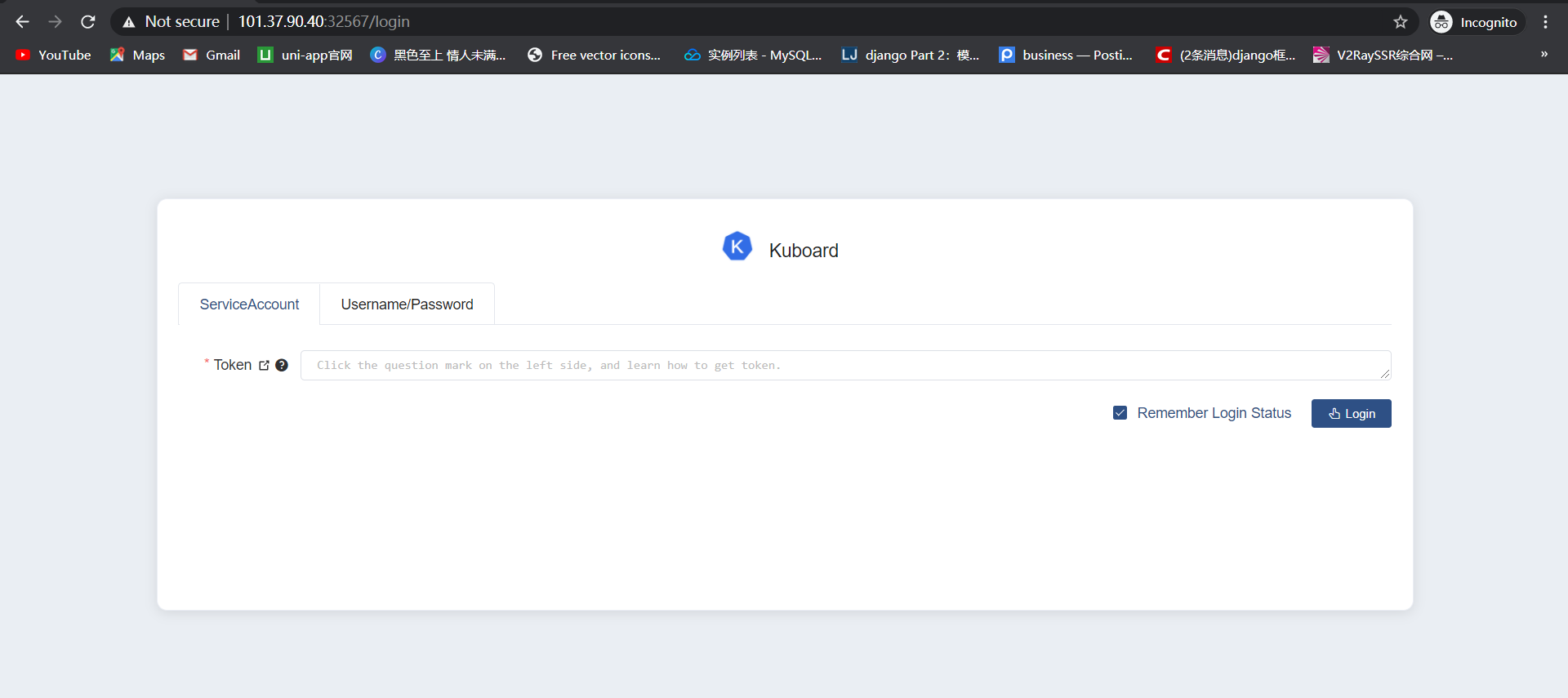Expand the hidden bookmarks overflow chevron
The height and width of the screenshot is (698, 1568).
point(1543,55)
